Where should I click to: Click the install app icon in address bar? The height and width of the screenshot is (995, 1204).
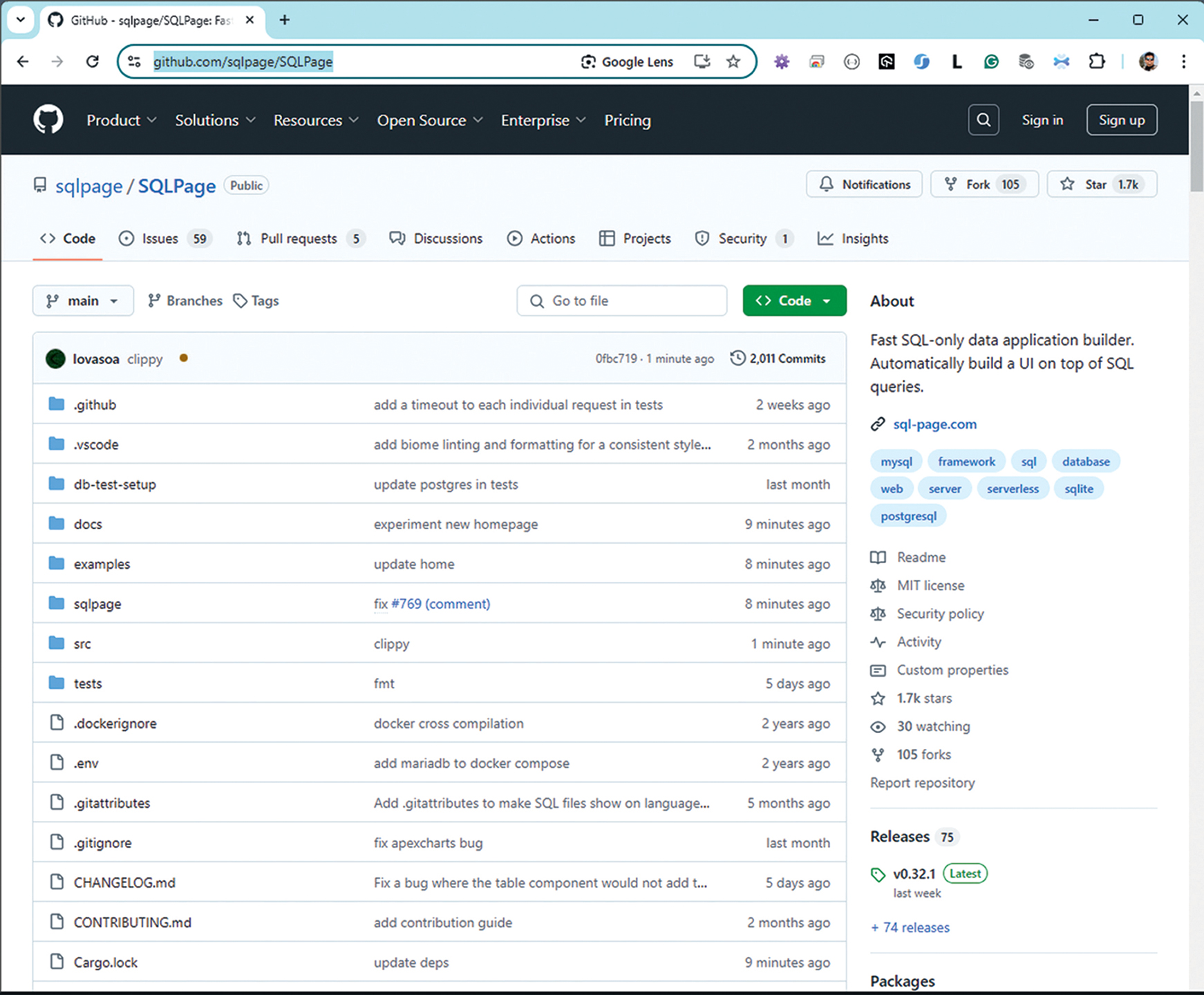click(702, 61)
